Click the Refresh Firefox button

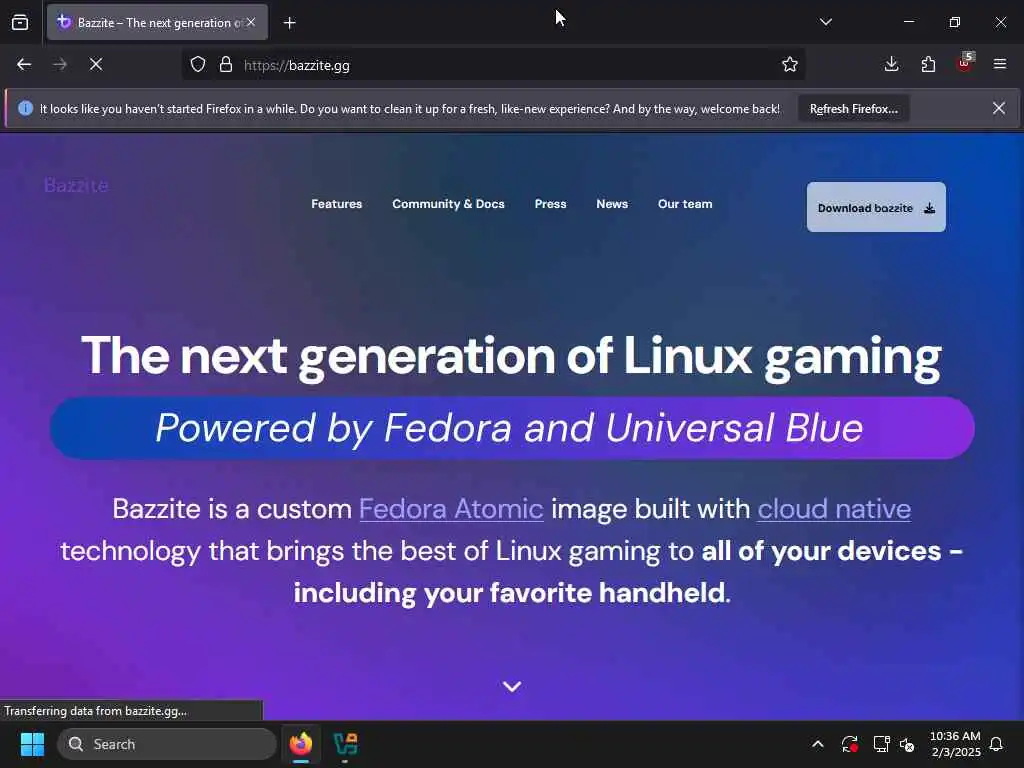(854, 109)
